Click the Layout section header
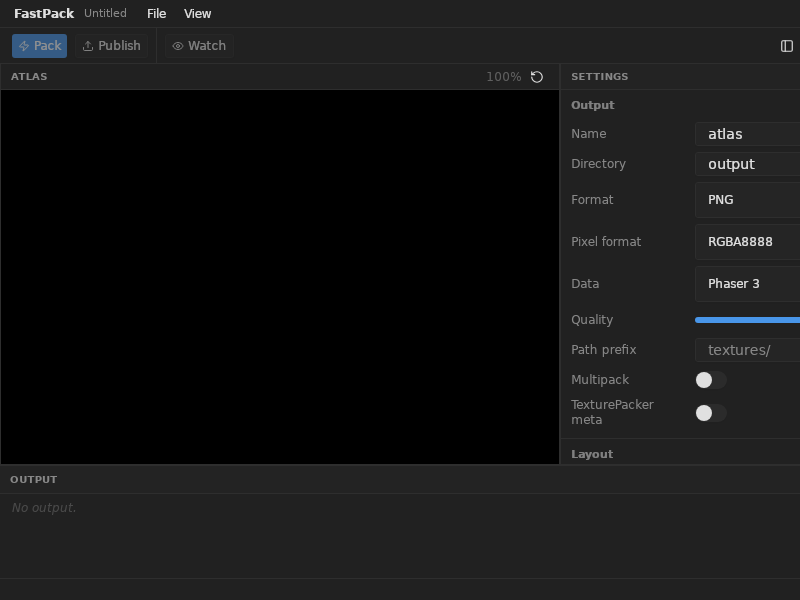The image size is (800, 600). click(x=592, y=454)
